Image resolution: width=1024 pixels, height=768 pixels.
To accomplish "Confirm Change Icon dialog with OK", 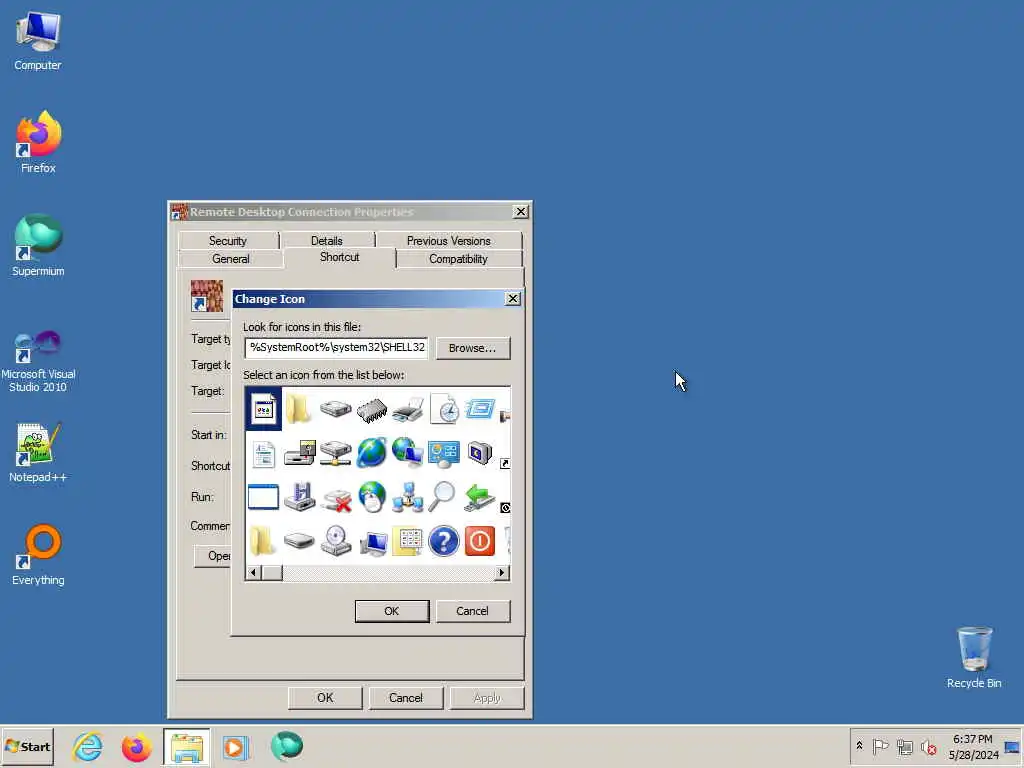I will (x=392, y=611).
